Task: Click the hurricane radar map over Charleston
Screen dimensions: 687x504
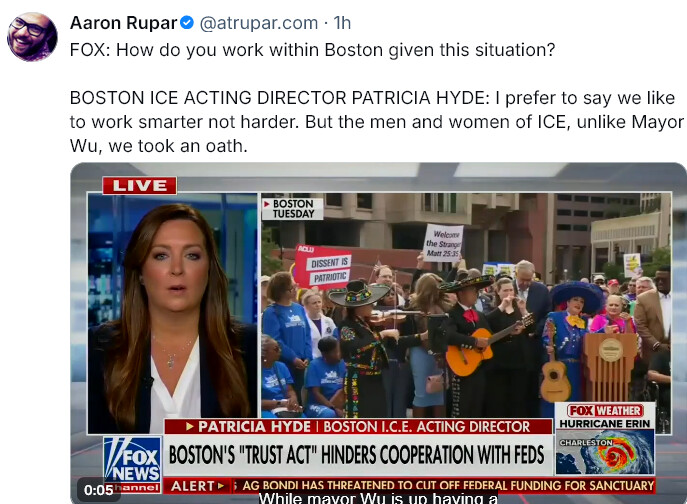Action: point(605,452)
